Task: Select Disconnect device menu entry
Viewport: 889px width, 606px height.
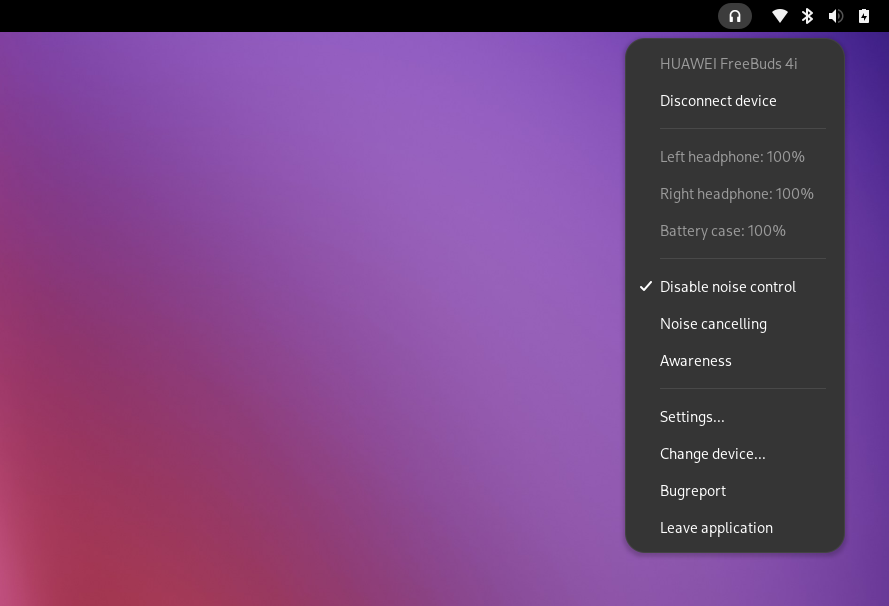Action: click(x=735, y=101)
